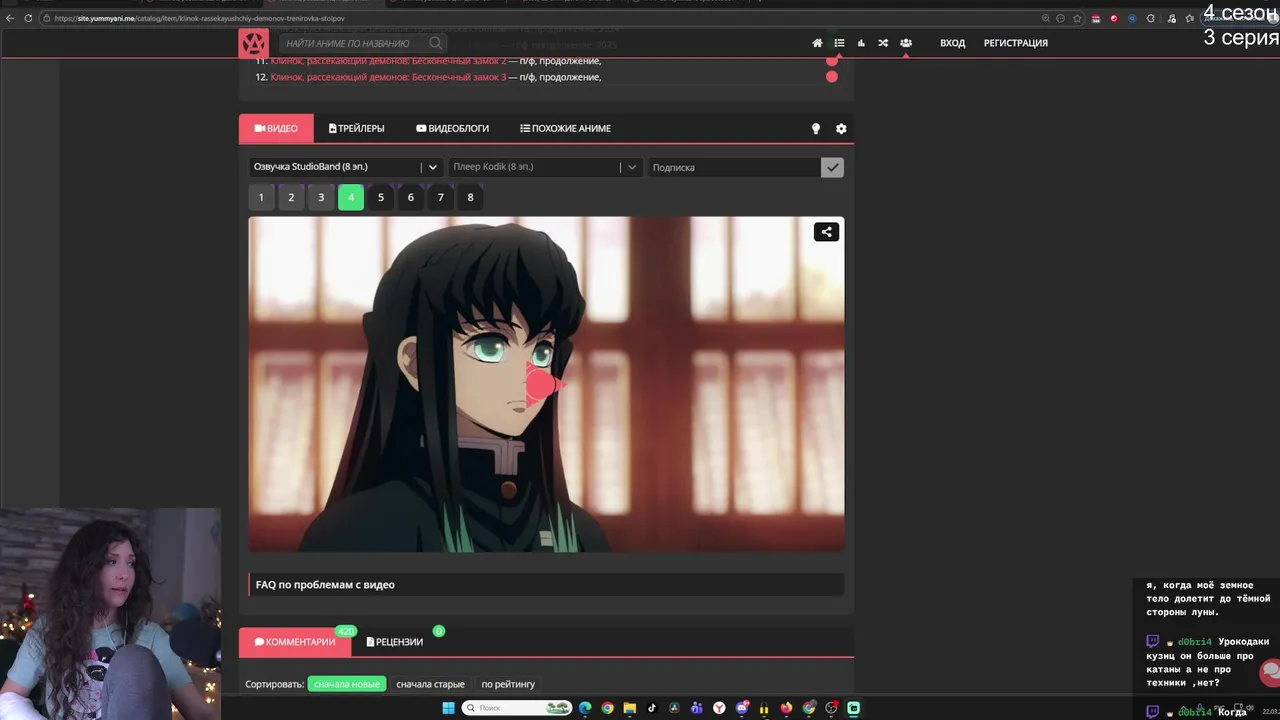The height and width of the screenshot is (720, 1280).
Task: Switch to the ВИДЕОБЛОГИ tab
Action: 453,128
